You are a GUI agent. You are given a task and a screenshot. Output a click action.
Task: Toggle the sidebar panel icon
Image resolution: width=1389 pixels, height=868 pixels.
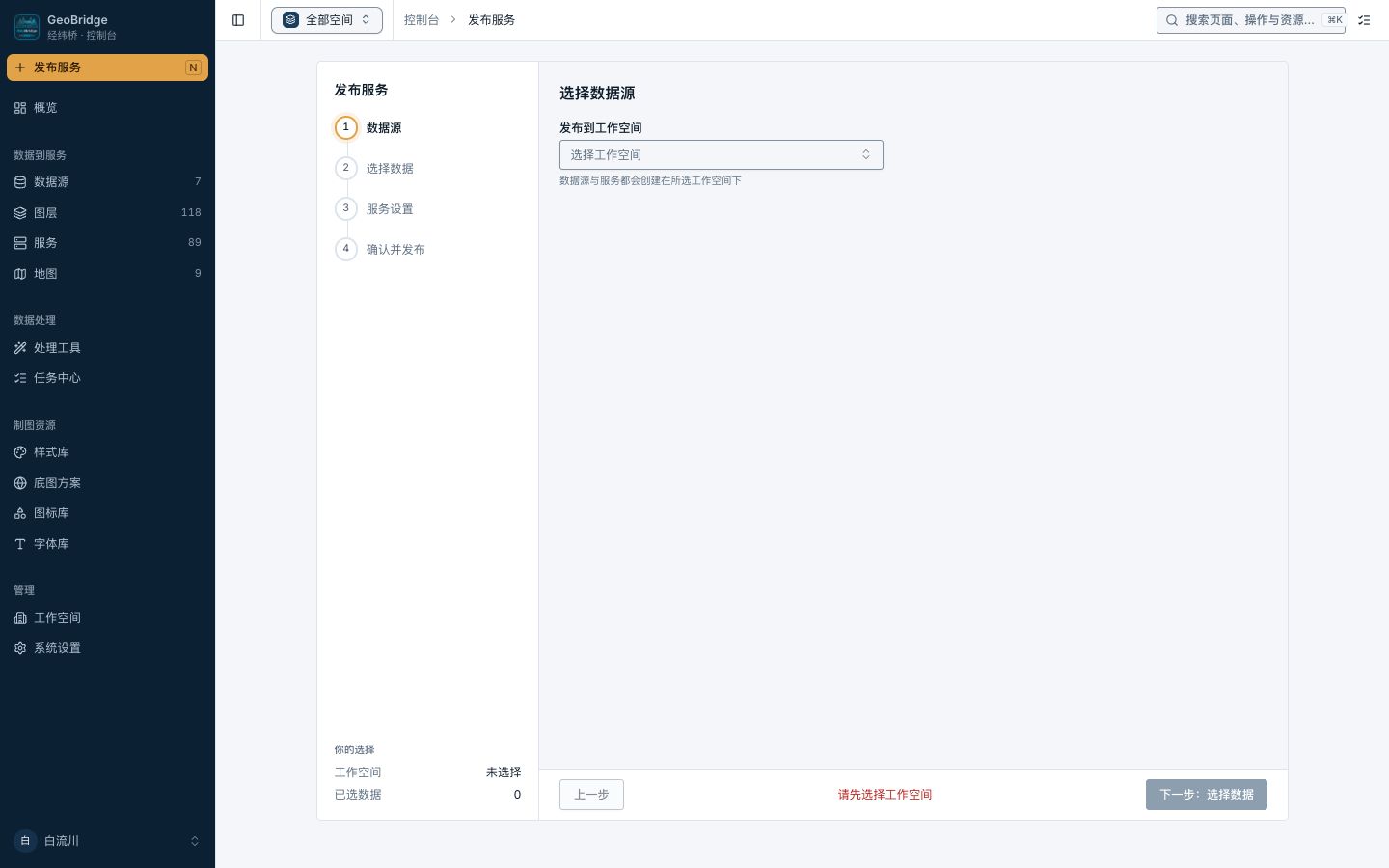238,20
